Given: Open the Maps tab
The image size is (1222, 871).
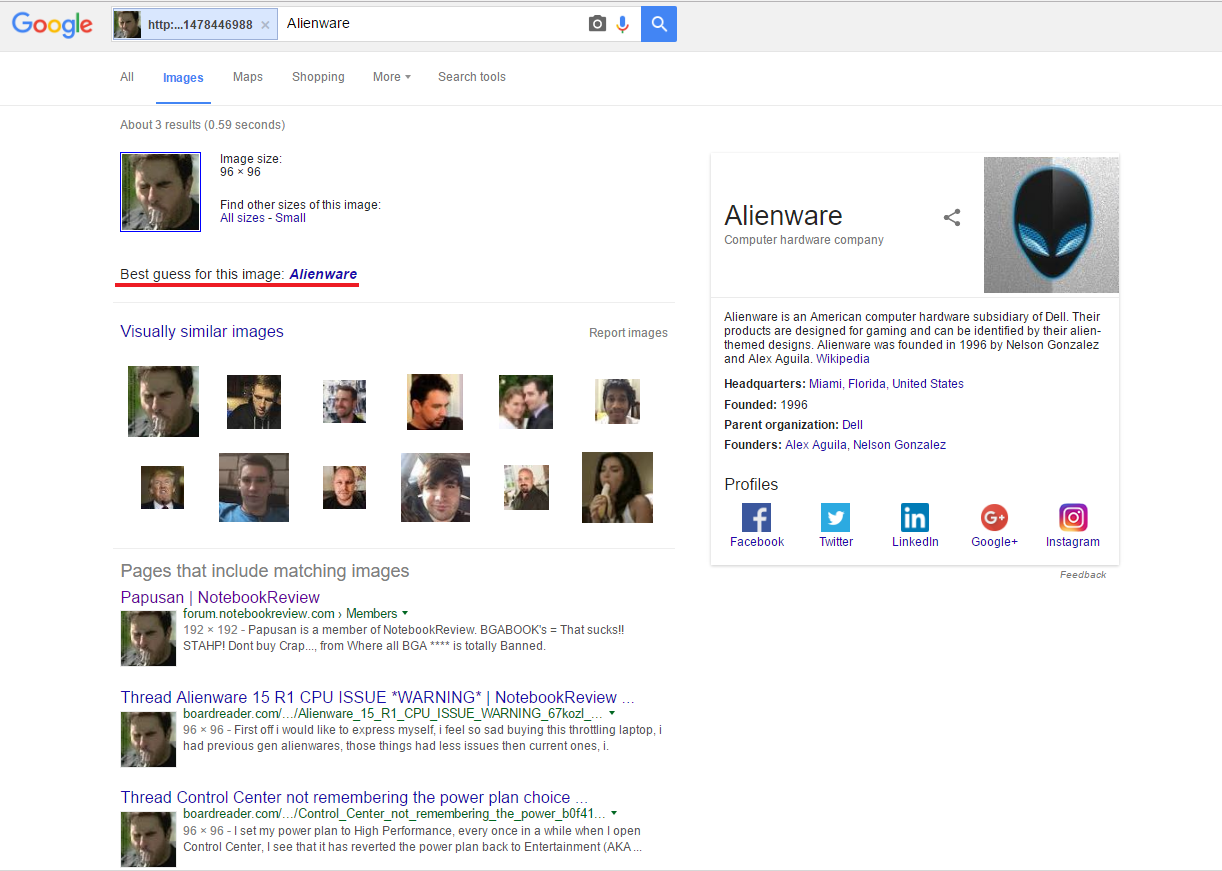Looking at the screenshot, I should click(x=248, y=77).
